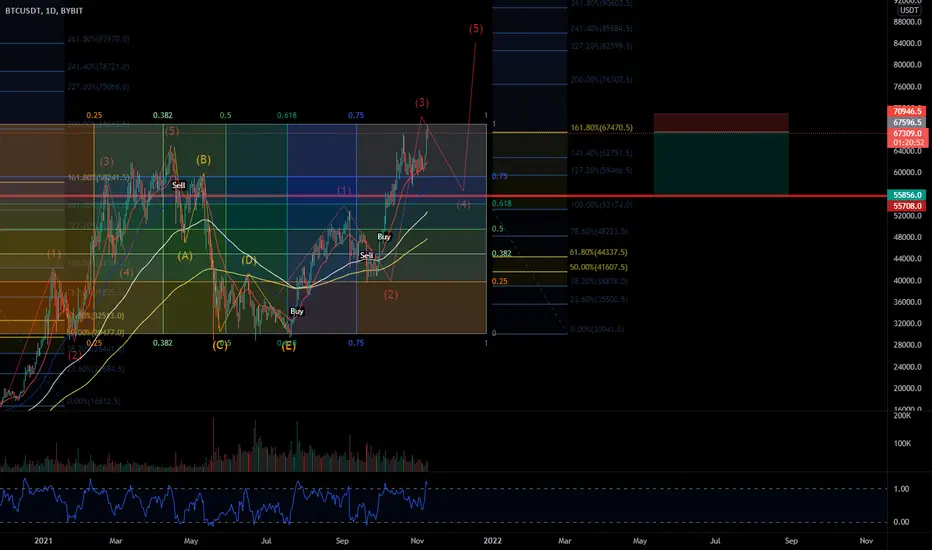Select the green 55856.0 price tag
This screenshot has width=932, height=550.
coord(907,195)
